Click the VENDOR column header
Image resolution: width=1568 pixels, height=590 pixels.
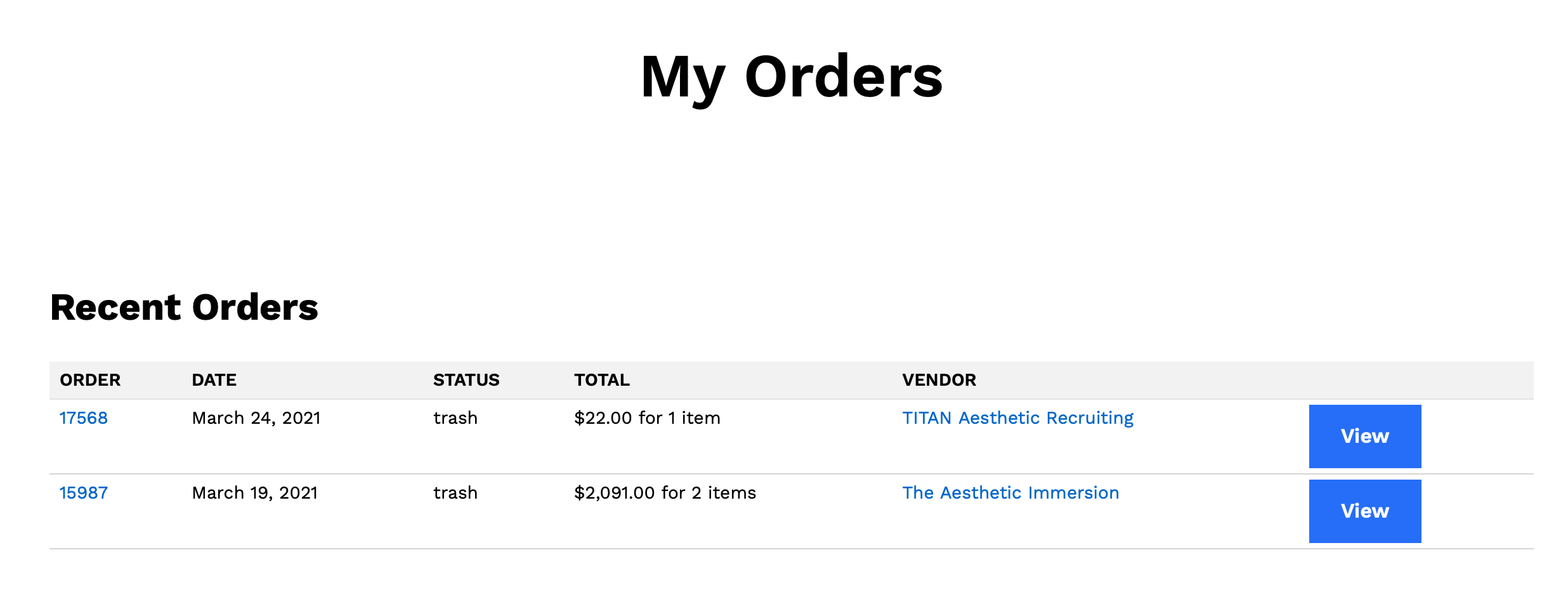tap(939, 380)
